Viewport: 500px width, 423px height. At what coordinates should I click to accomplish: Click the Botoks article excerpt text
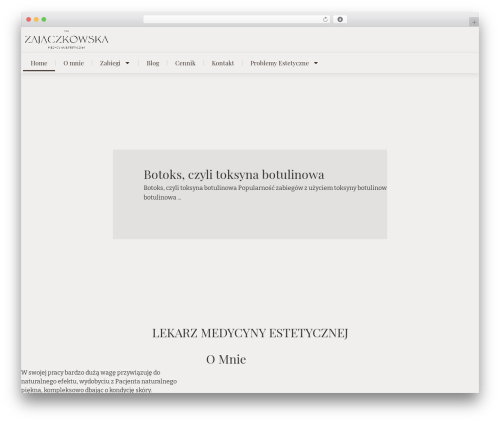pyautogui.click(x=265, y=193)
